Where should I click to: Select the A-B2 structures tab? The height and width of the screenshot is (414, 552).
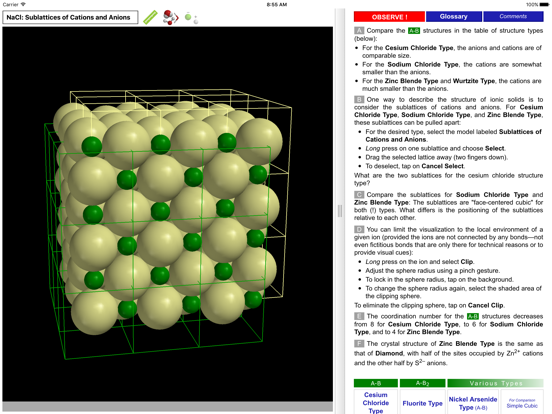point(422,383)
